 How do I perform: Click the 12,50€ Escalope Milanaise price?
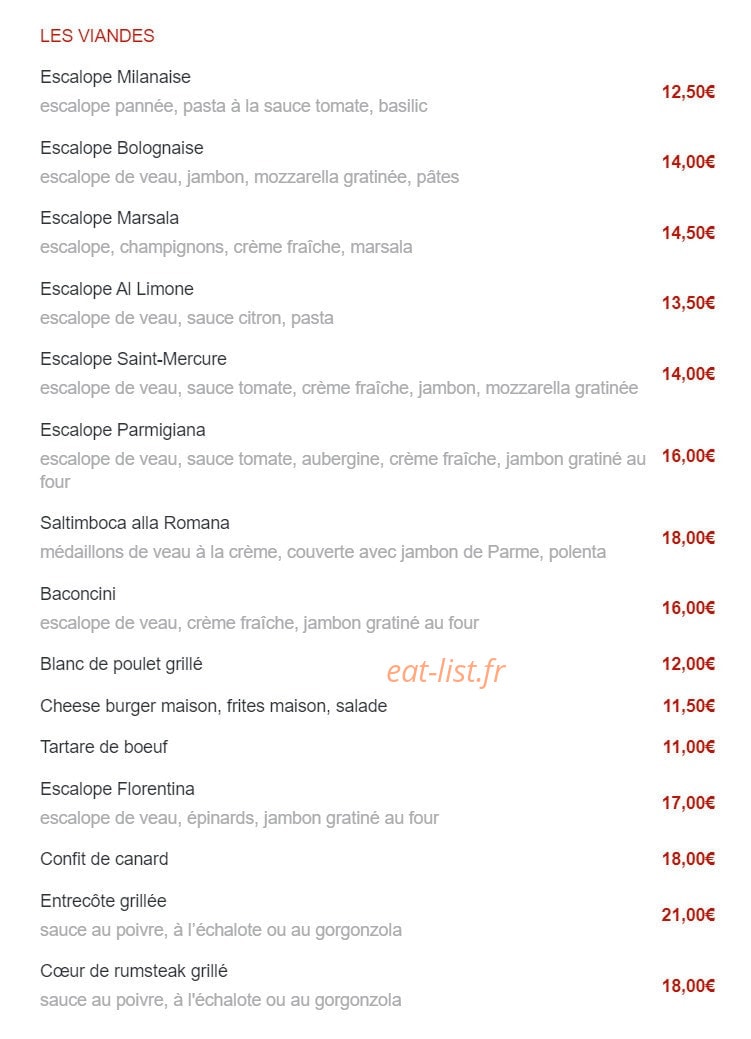click(x=688, y=92)
